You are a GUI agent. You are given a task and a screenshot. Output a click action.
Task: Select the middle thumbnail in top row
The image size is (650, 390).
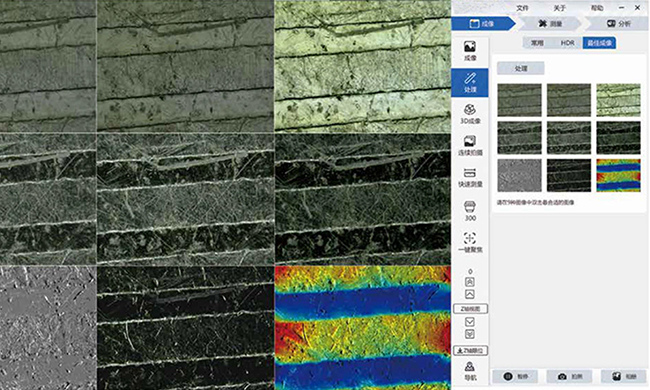point(569,100)
